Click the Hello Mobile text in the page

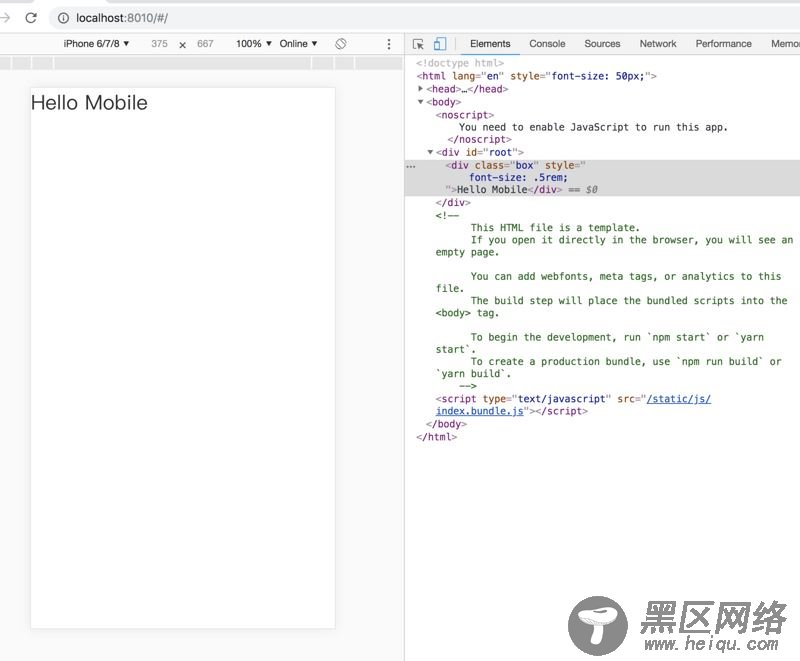click(x=89, y=103)
